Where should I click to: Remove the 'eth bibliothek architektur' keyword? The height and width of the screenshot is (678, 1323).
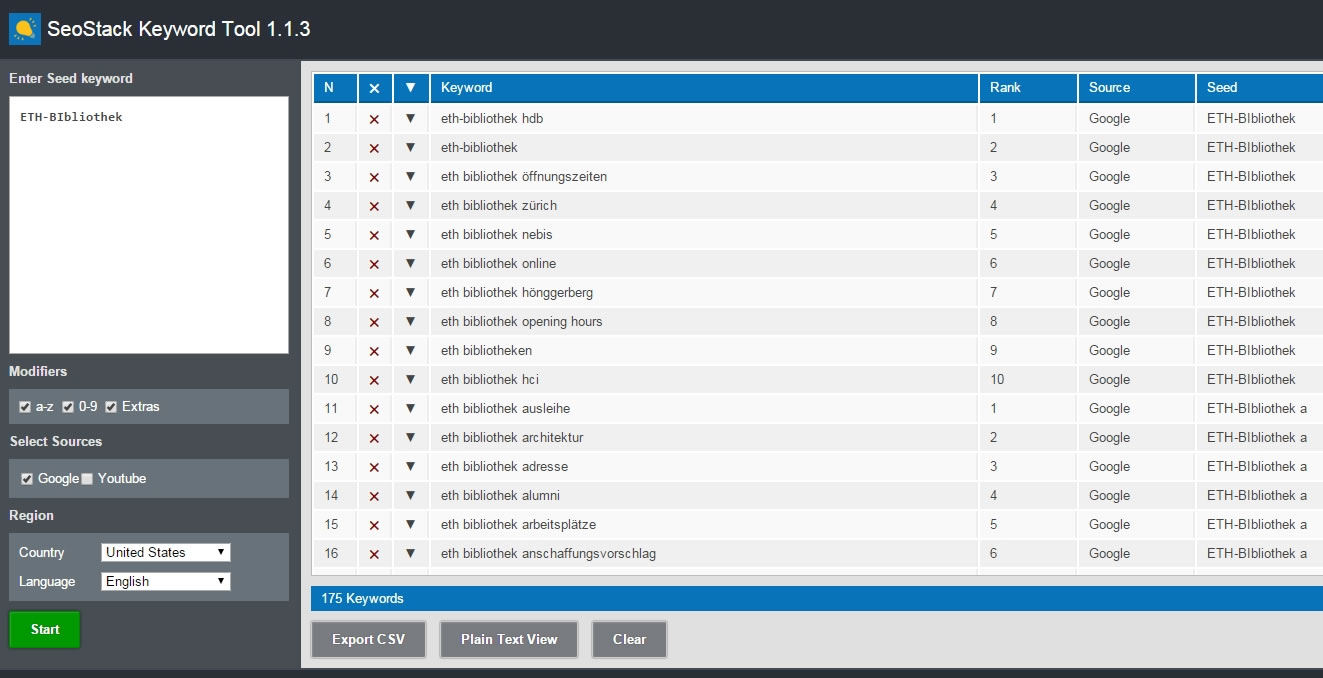coord(374,438)
